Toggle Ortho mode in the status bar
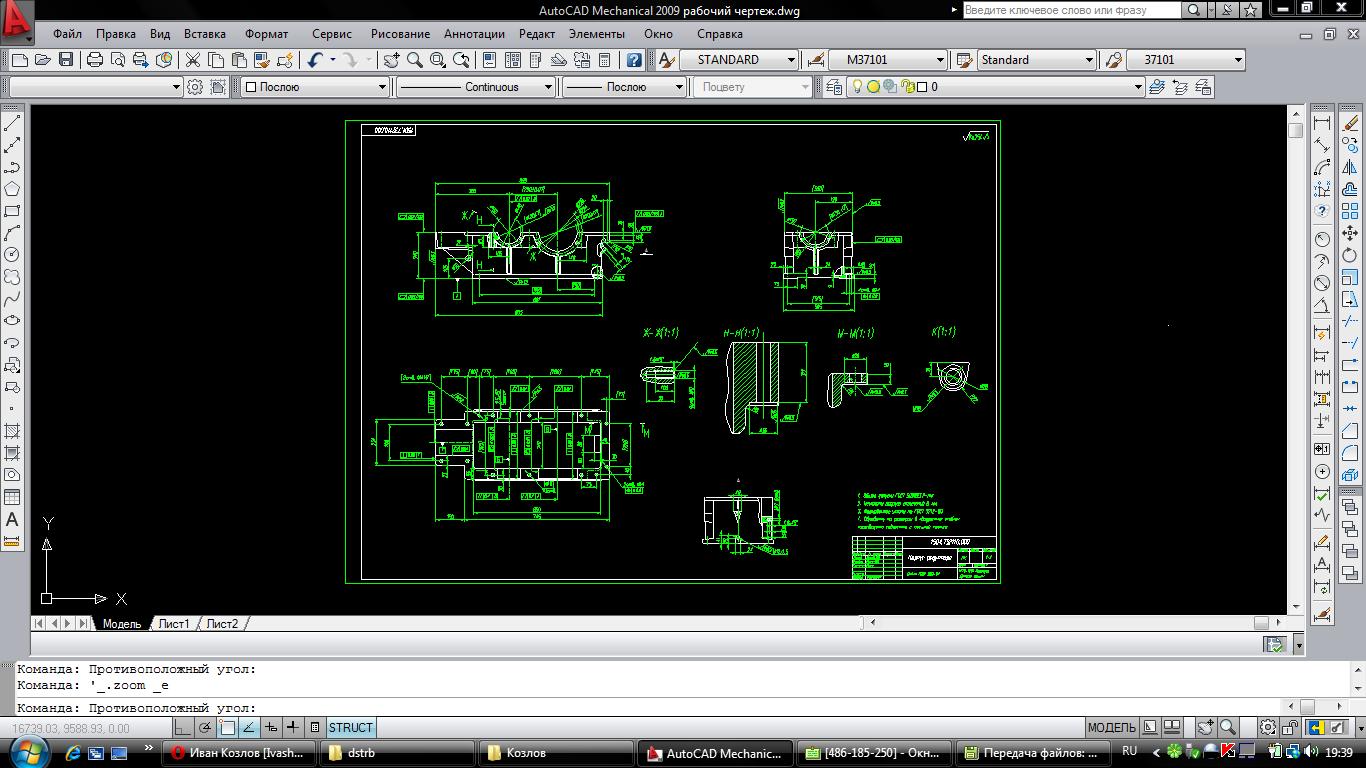 pyautogui.click(x=182, y=728)
